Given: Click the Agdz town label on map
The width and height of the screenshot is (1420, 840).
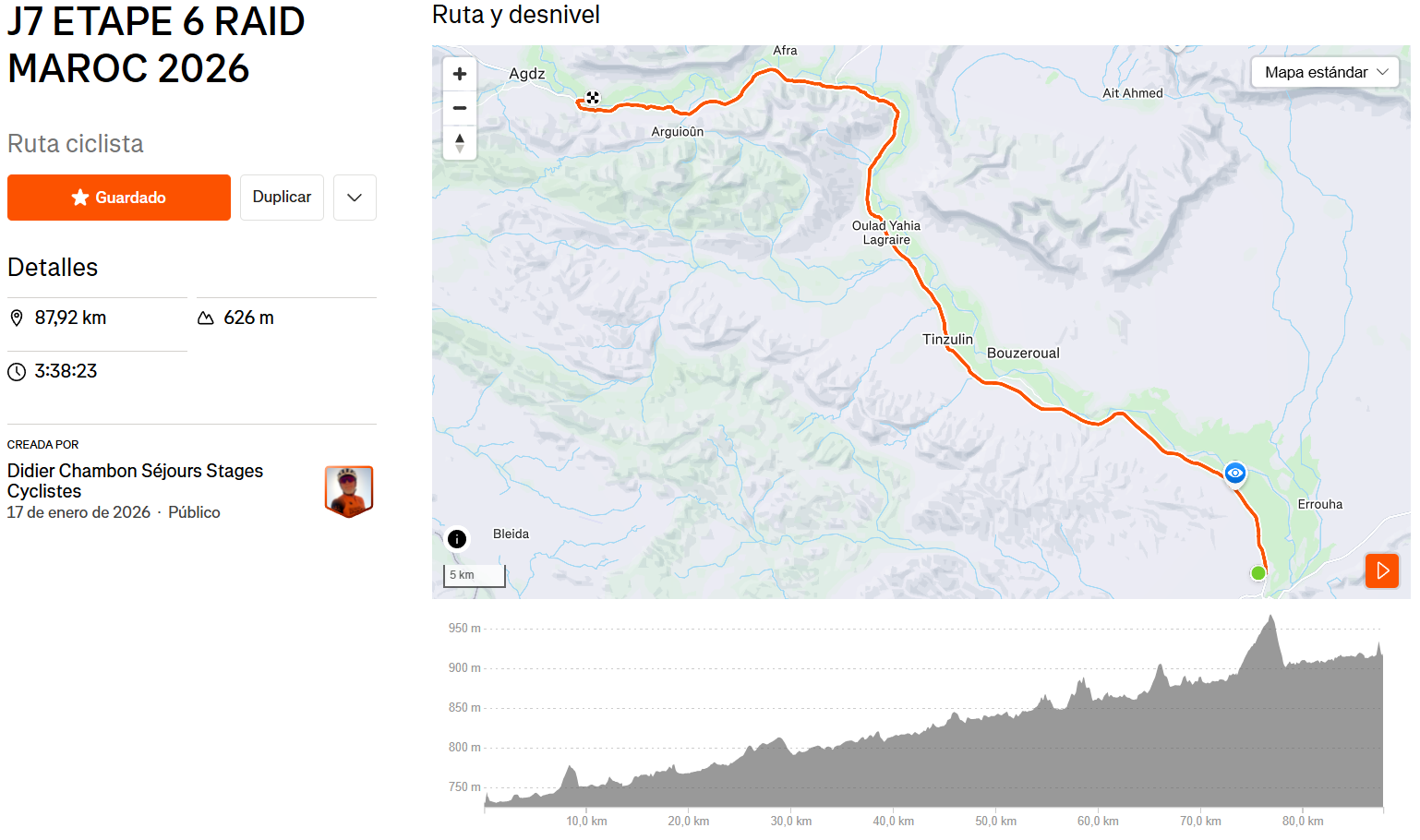Looking at the screenshot, I should (527, 74).
